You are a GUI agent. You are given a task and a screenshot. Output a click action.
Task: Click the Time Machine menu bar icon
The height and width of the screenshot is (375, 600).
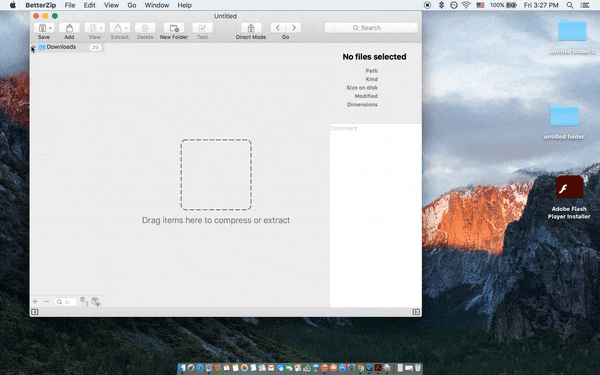tap(454, 5)
